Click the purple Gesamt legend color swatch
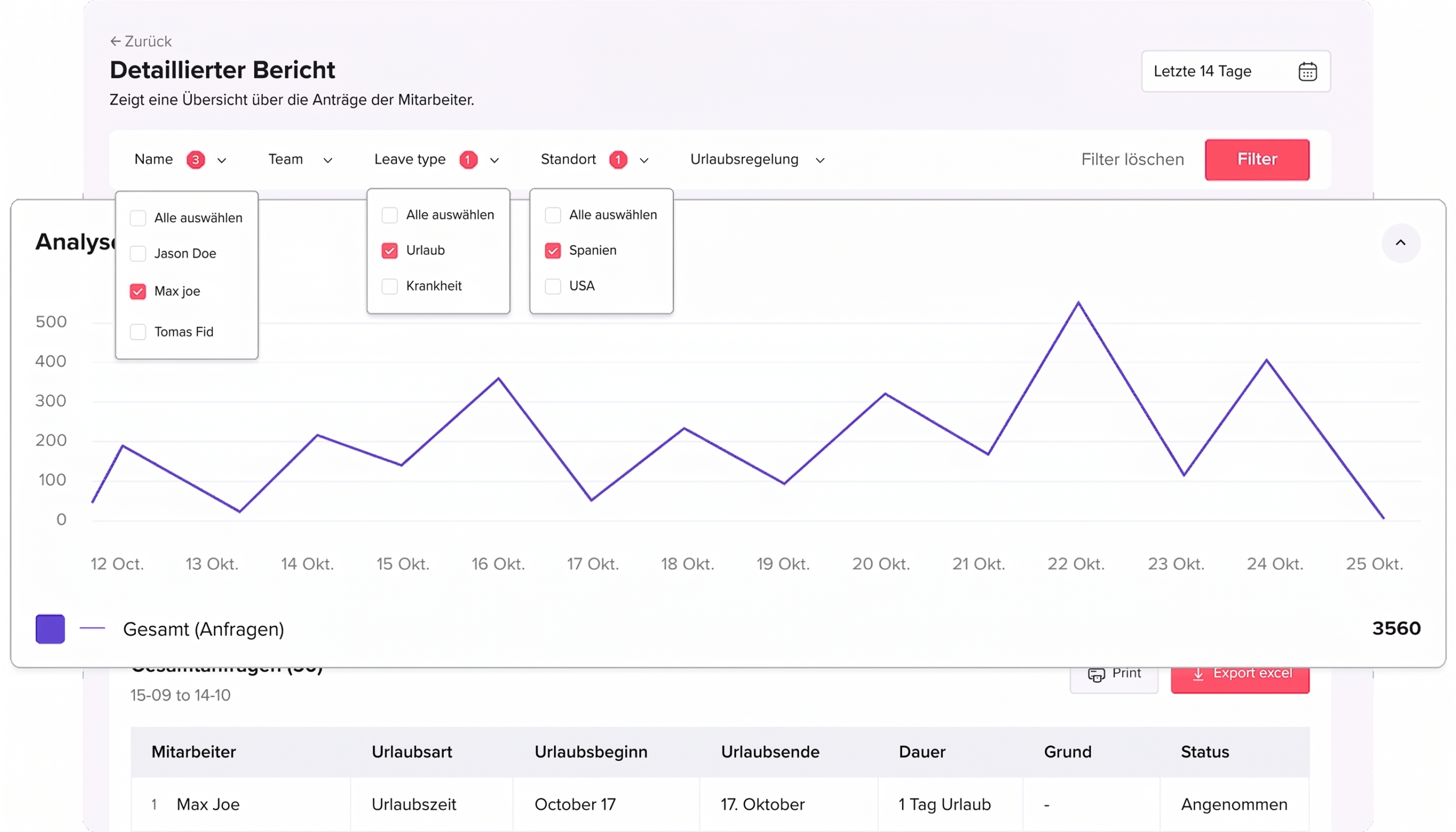Image resolution: width=1456 pixels, height=832 pixels. [50, 628]
